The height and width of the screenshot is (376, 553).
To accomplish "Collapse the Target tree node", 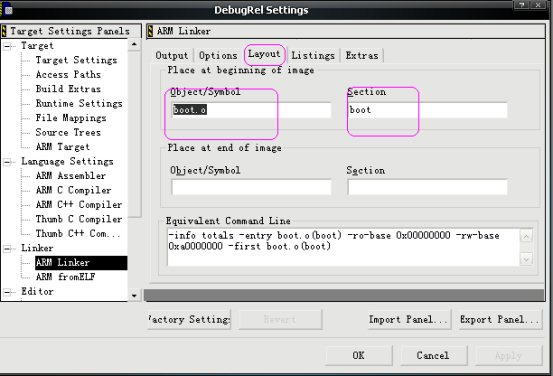I will pyautogui.click(x=7, y=46).
